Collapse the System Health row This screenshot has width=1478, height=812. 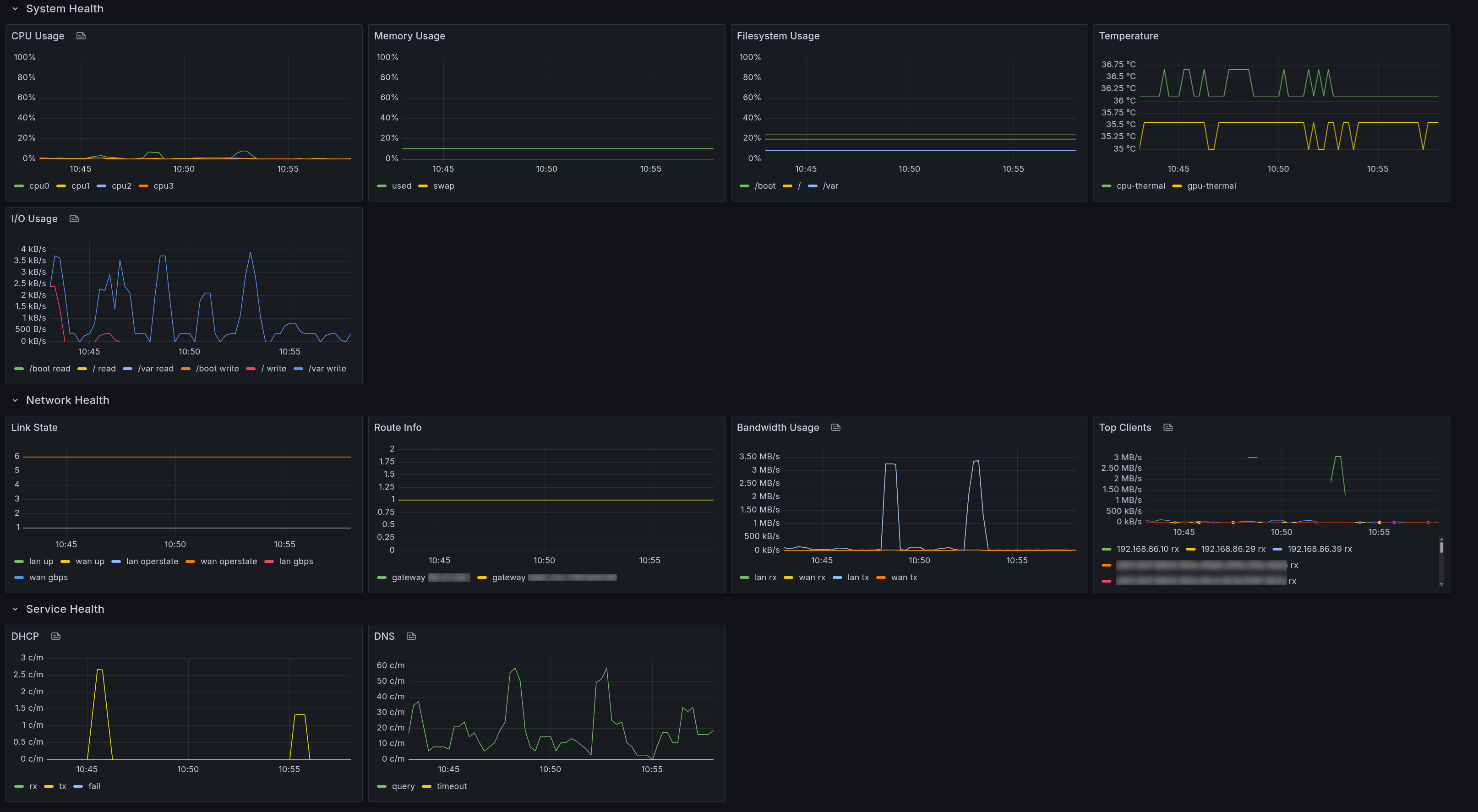pos(15,9)
